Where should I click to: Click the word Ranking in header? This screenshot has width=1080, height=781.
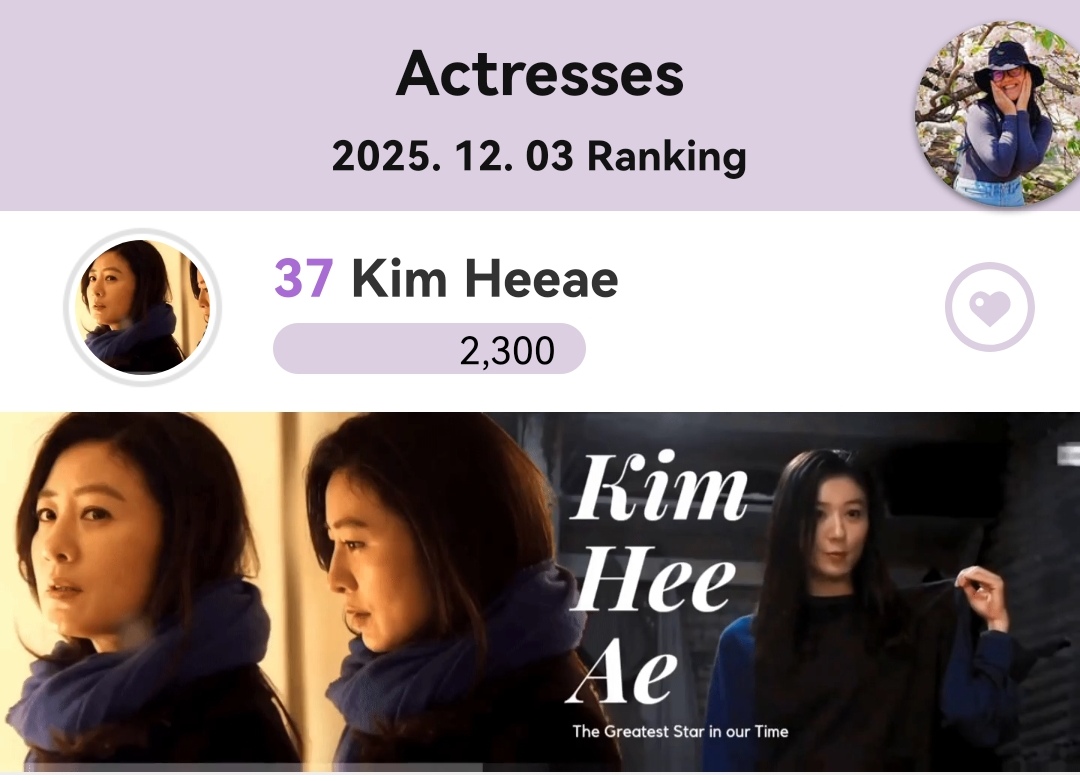click(667, 157)
